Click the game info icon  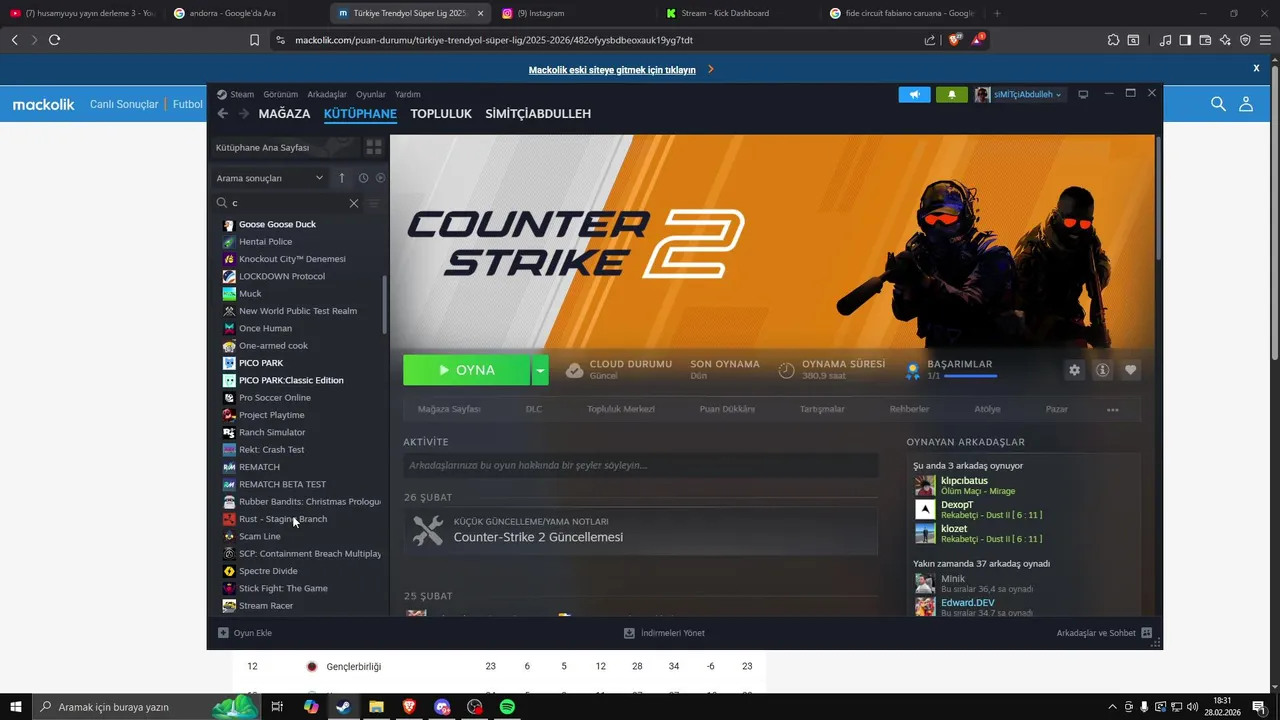(1102, 370)
